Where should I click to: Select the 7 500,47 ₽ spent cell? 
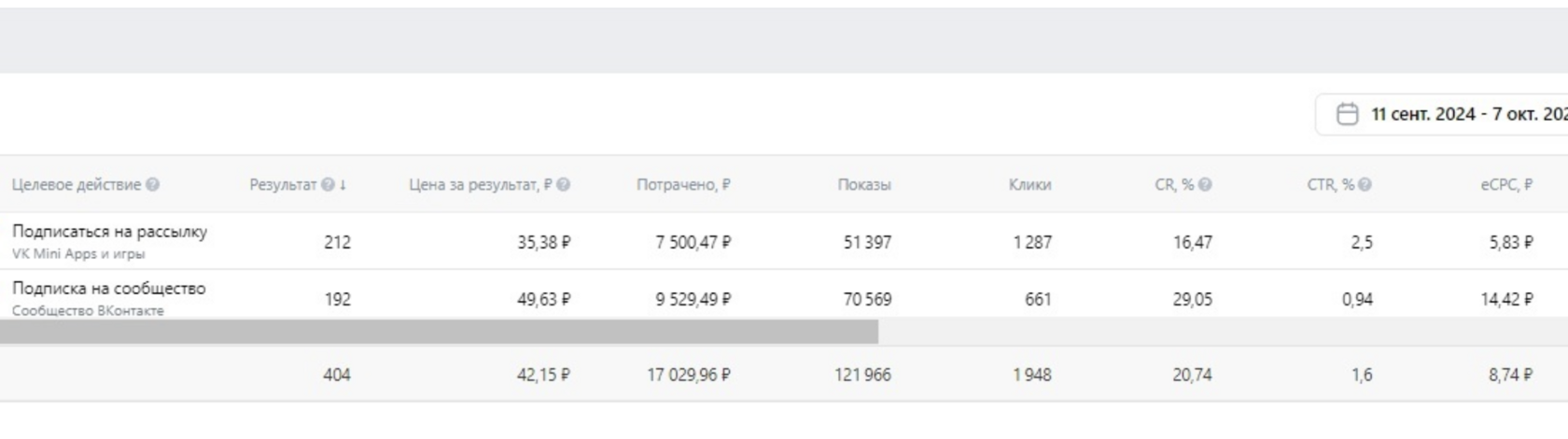pos(693,242)
